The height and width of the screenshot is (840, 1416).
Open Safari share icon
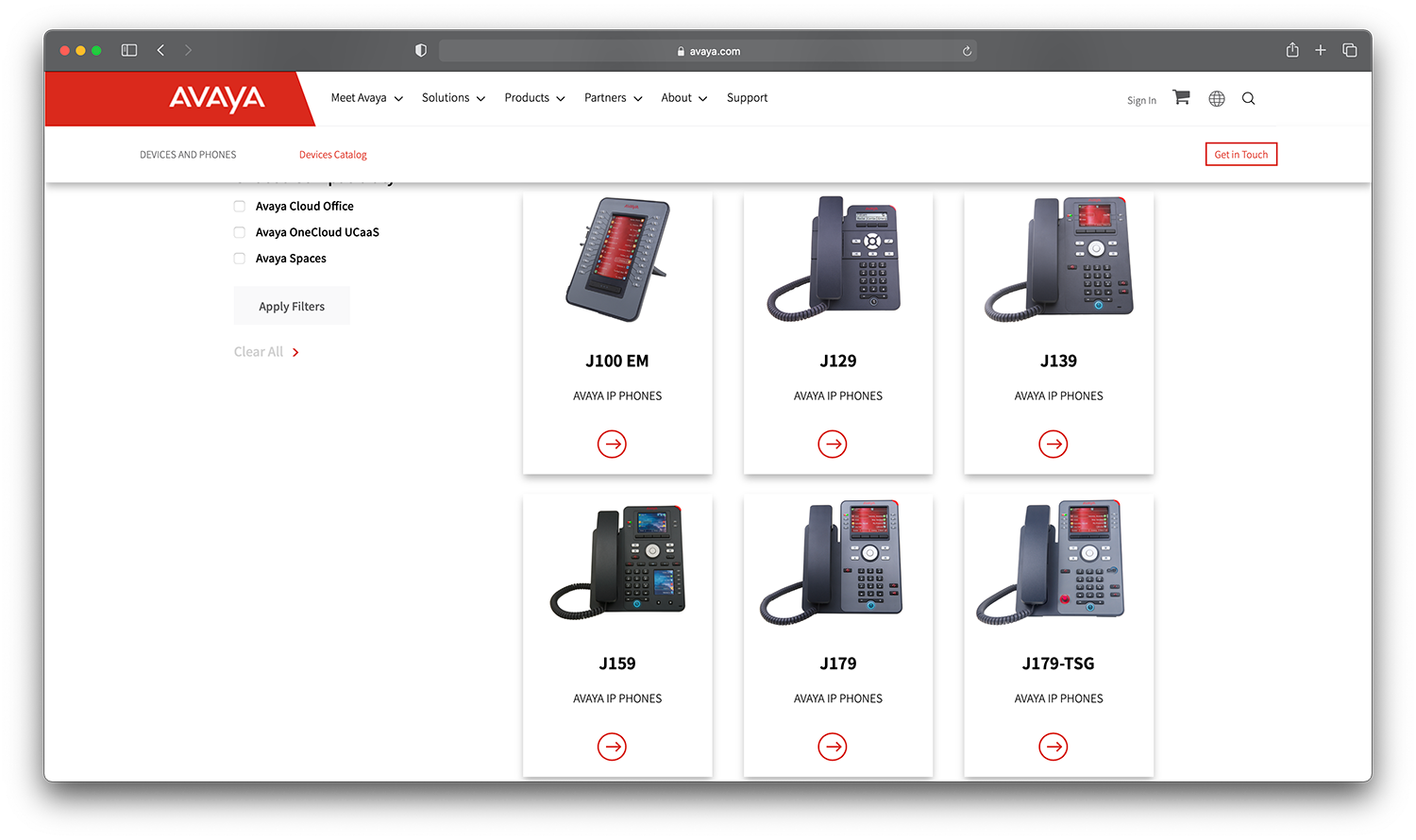point(1292,49)
